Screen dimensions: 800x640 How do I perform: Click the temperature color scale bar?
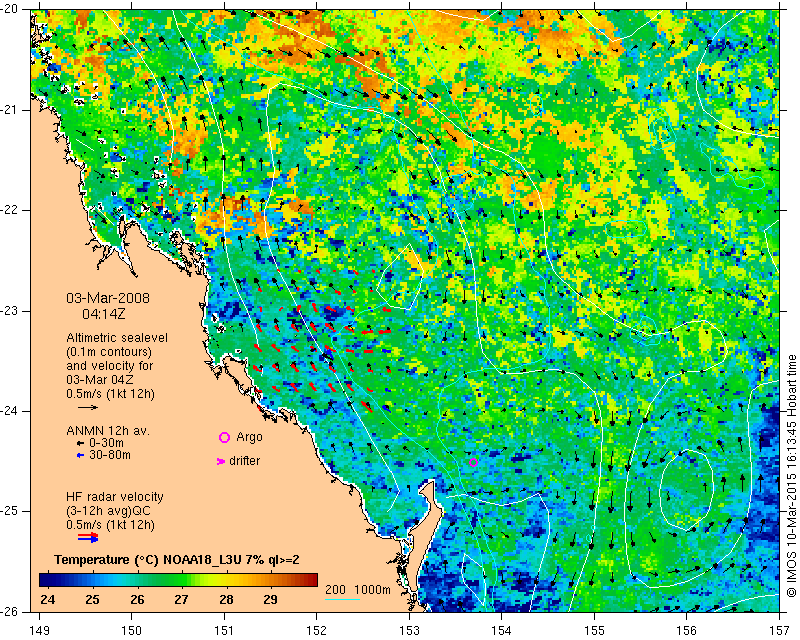tap(178, 580)
